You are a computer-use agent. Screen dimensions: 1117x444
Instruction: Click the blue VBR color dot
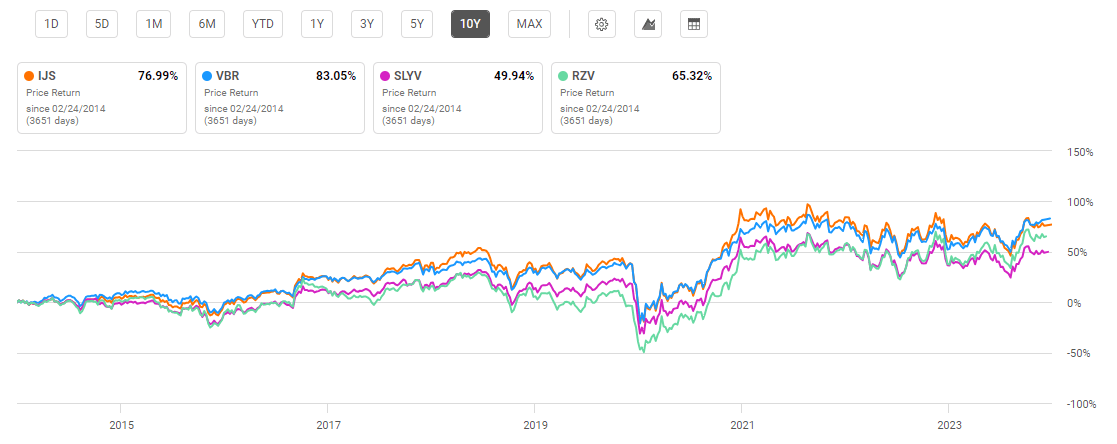(209, 76)
